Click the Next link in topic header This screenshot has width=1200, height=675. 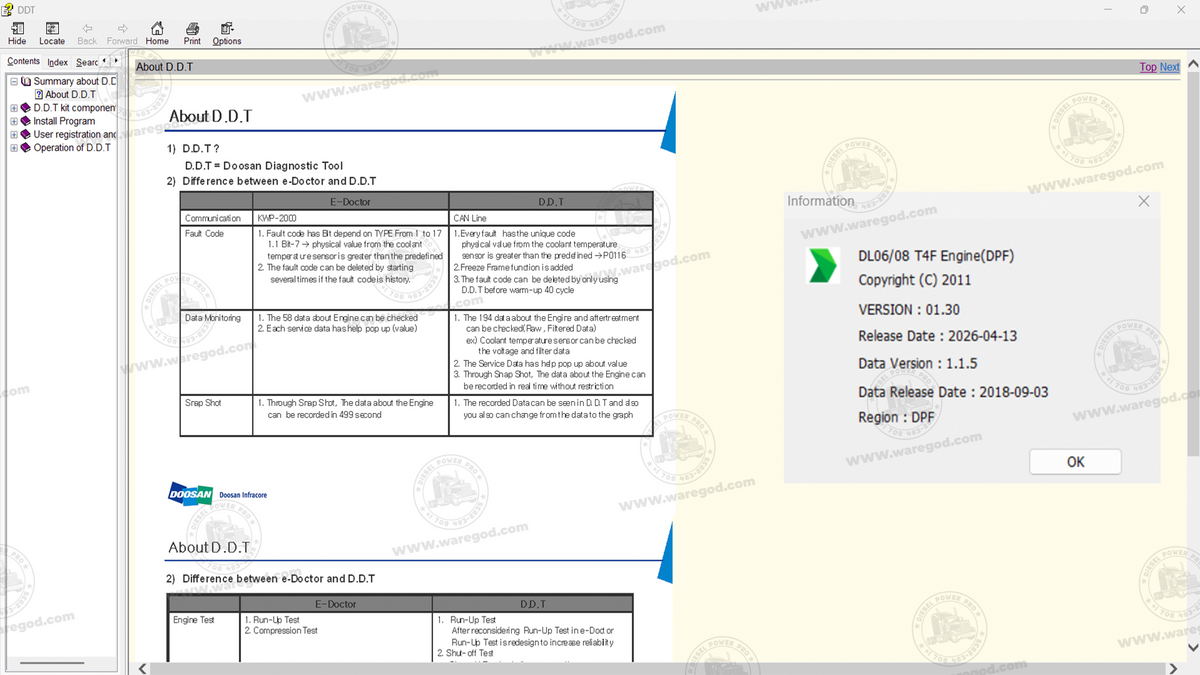pos(1170,67)
